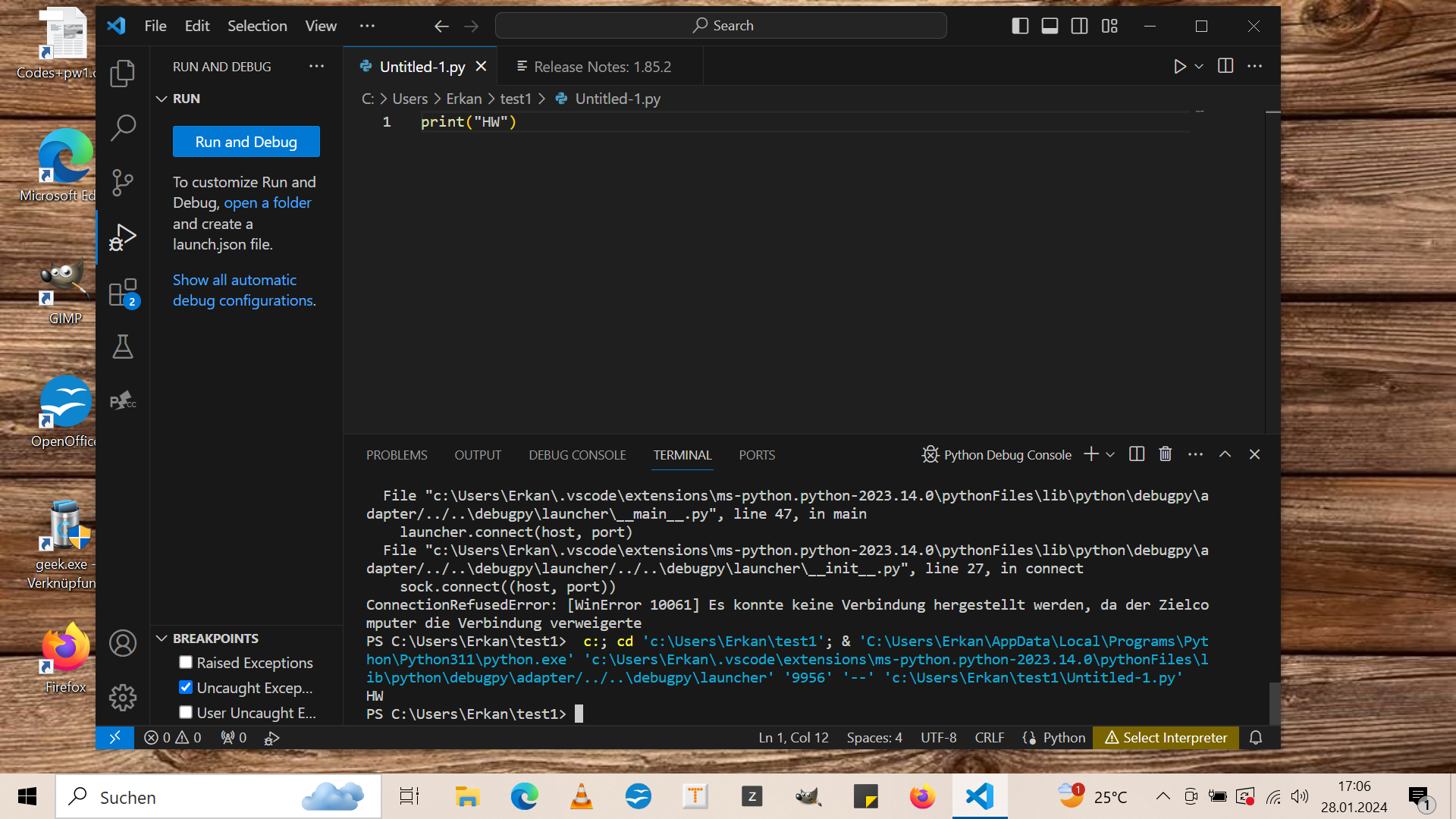Select the Python interpreter status bar icon

[x=1165, y=738]
